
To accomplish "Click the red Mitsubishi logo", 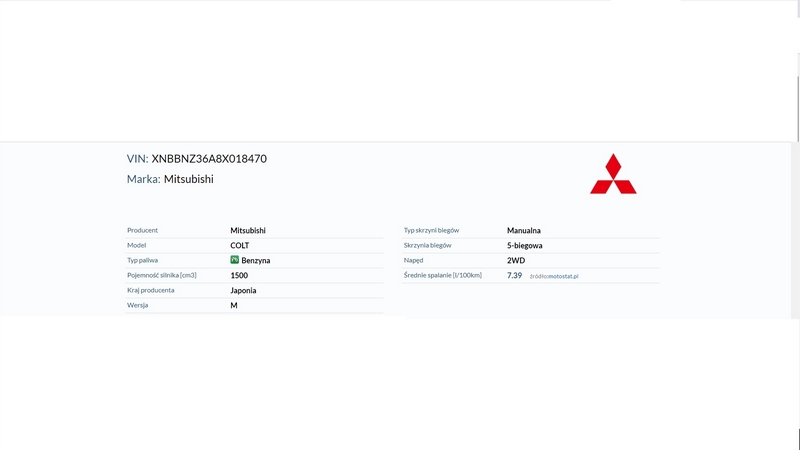I will click(613, 173).
